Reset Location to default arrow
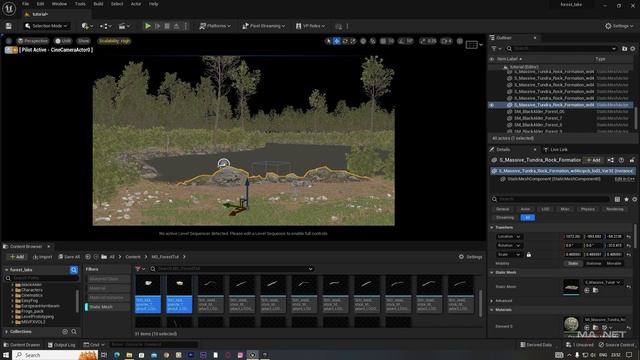This screenshot has width=640, height=360. [629, 237]
